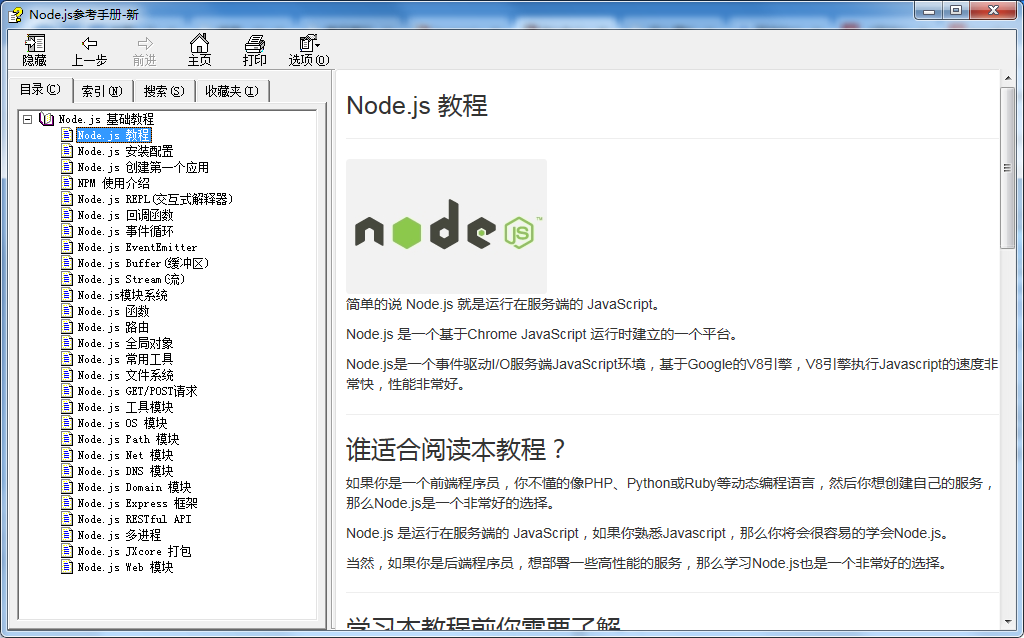
Task: Select Node.js EventEmitter in the tree
Action: tap(137, 247)
